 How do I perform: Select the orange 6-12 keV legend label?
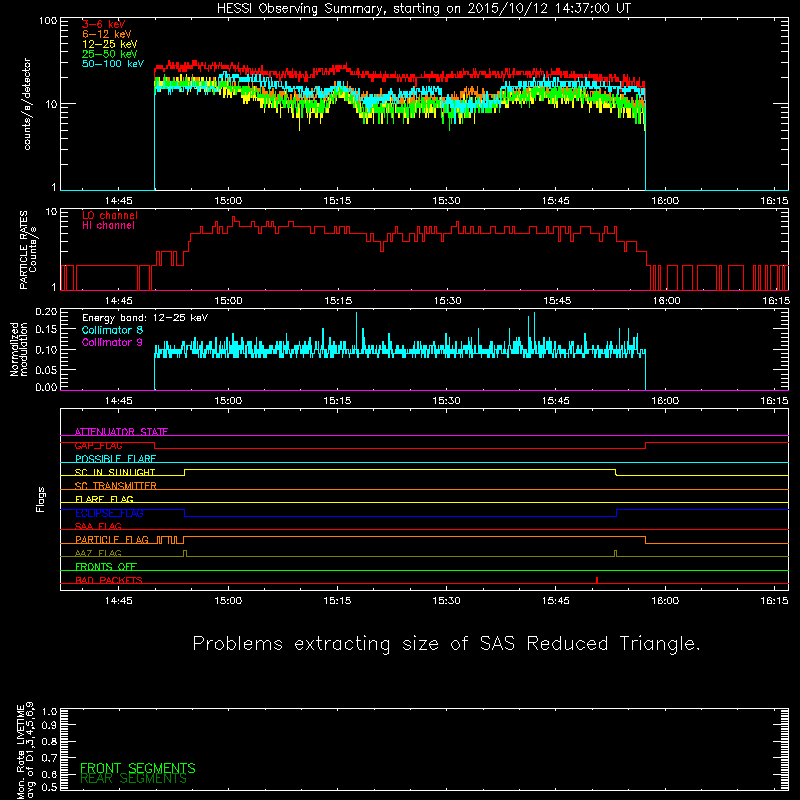(107, 34)
